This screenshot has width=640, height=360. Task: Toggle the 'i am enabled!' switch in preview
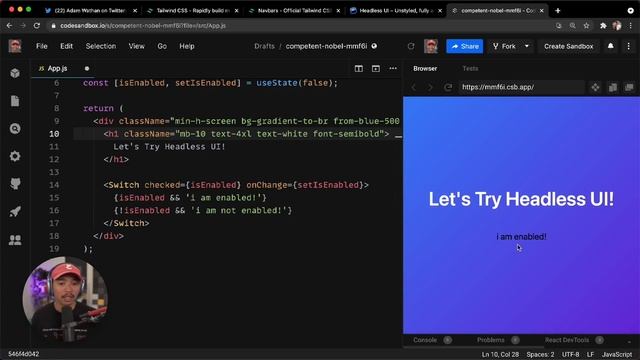(521, 237)
